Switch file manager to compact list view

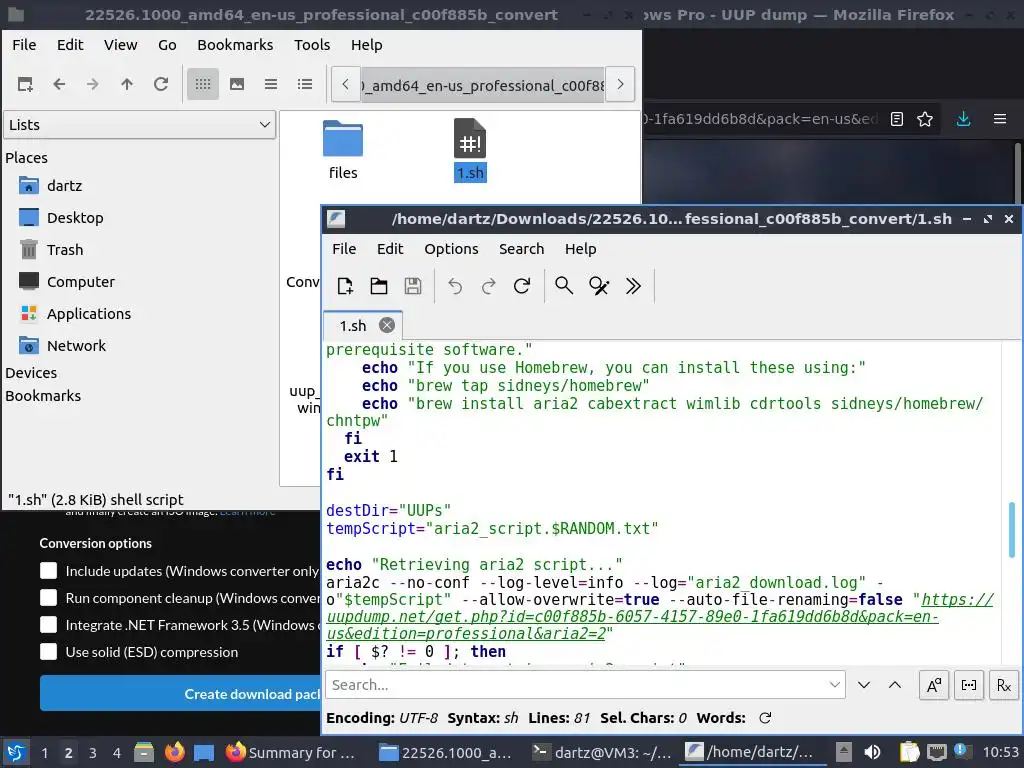270,84
